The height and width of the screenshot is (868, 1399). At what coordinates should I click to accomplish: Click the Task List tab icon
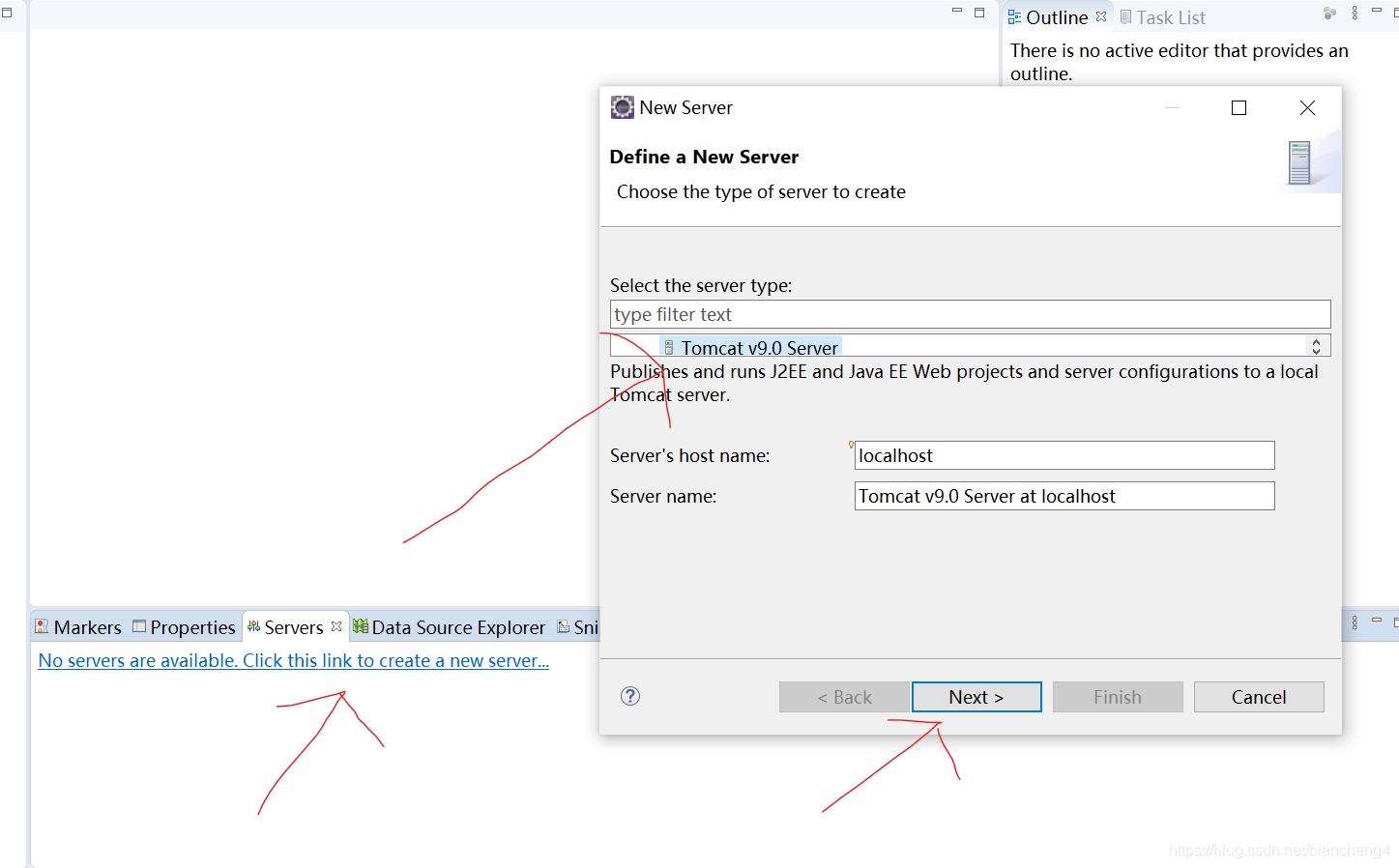tap(1125, 17)
